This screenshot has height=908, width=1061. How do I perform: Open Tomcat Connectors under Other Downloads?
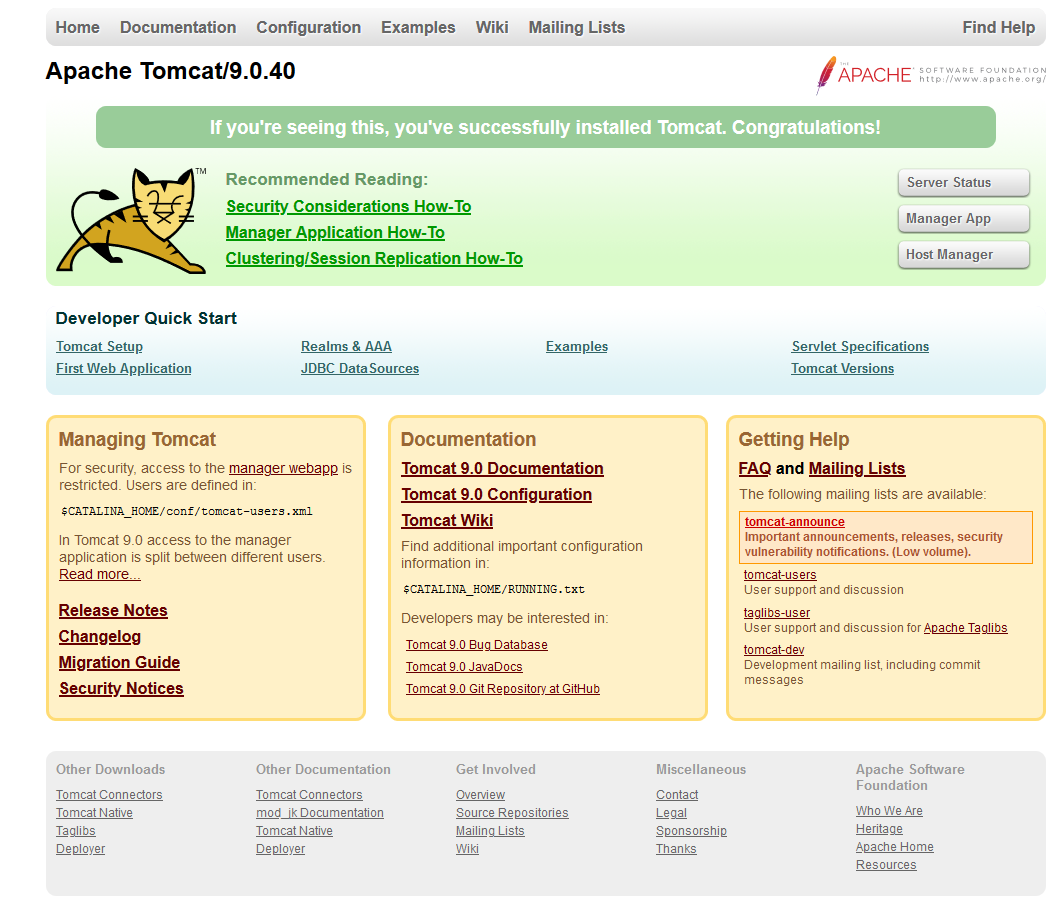point(109,795)
